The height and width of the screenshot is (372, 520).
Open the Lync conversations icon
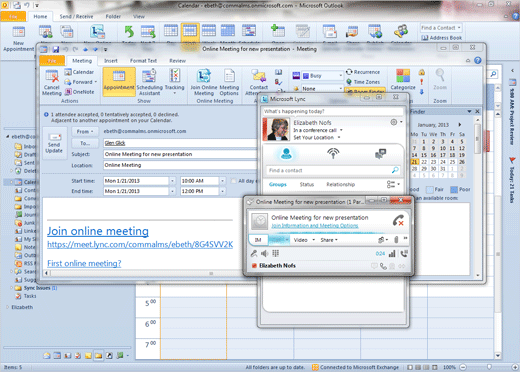pos(380,154)
